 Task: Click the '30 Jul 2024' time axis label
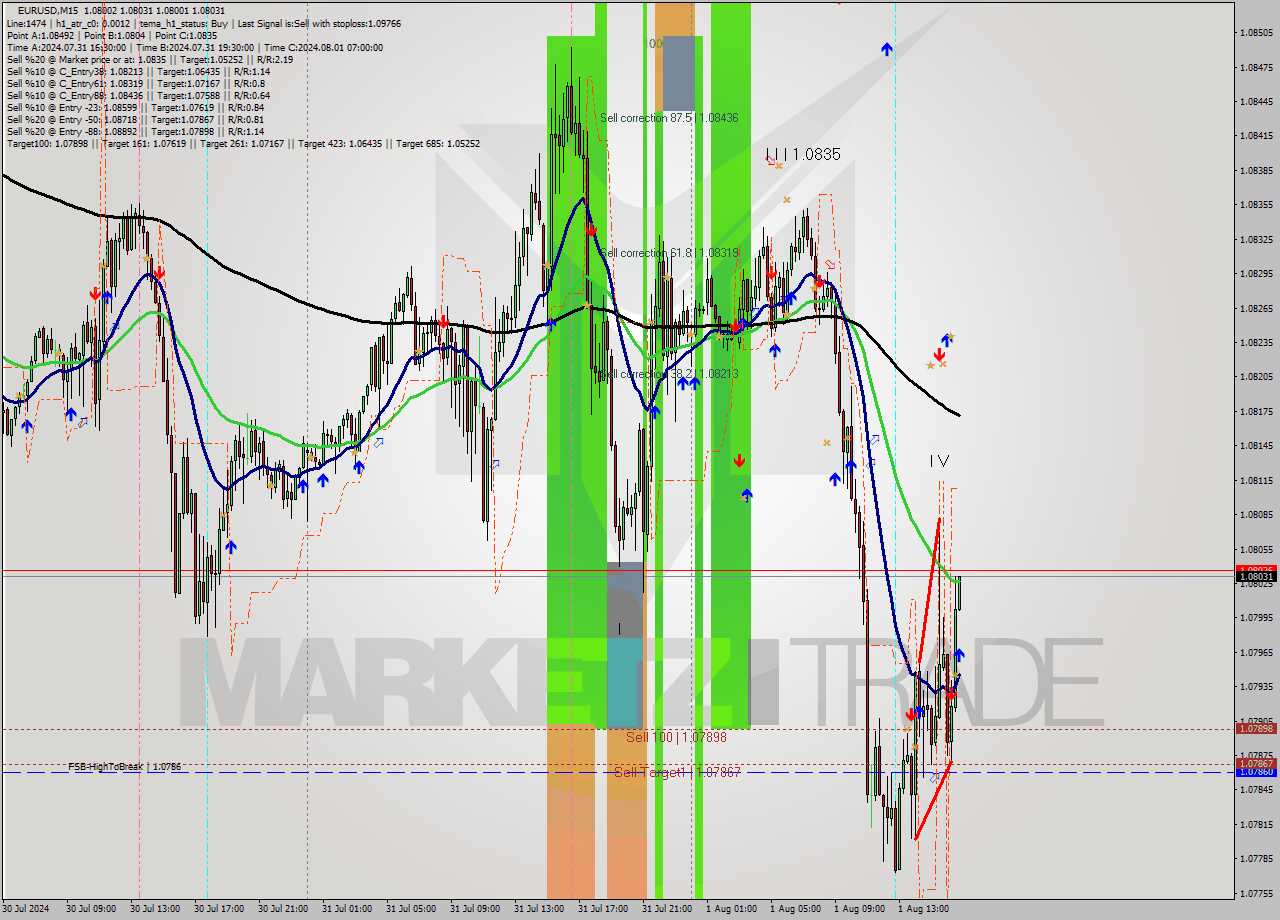click(x=27, y=909)
